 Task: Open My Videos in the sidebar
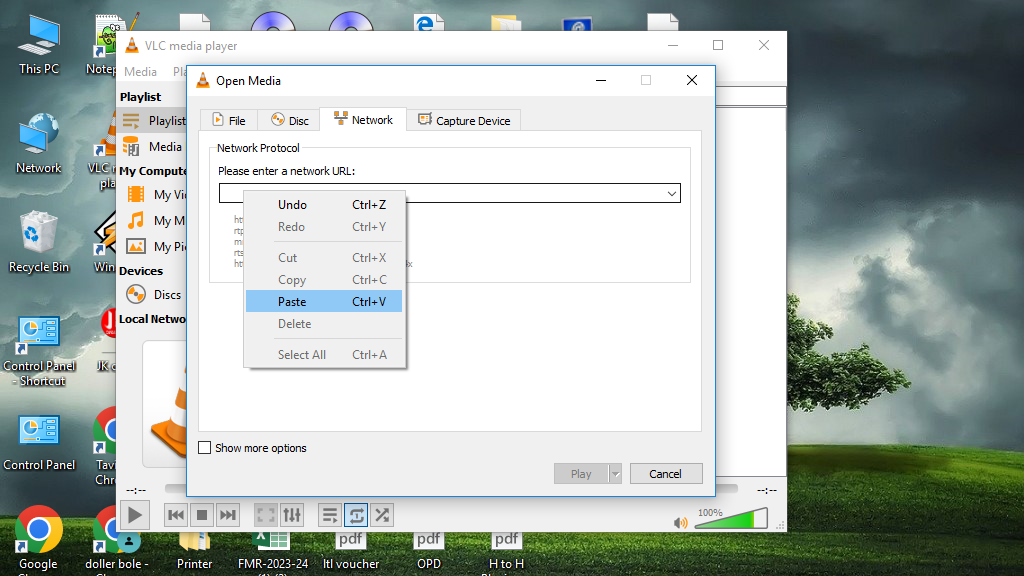tap(155, 195)
